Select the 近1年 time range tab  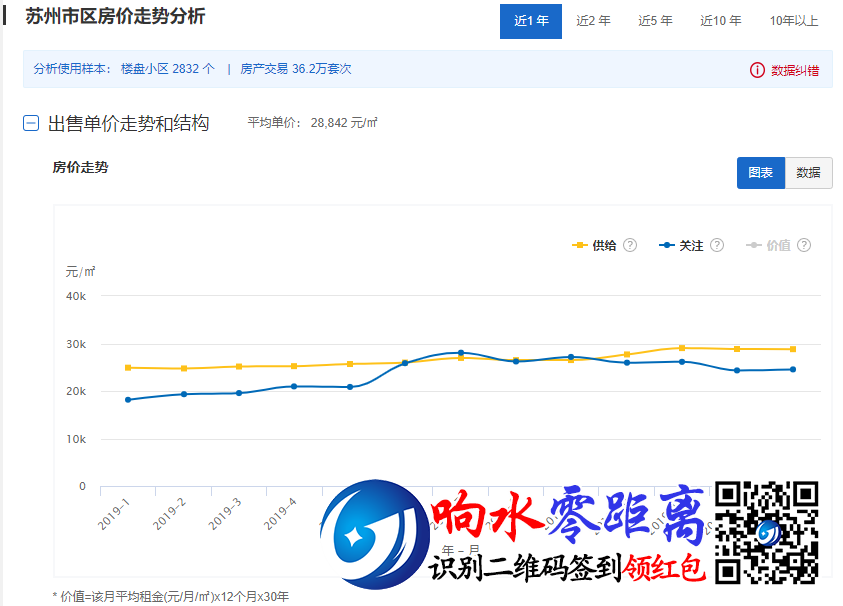point(531,22)
